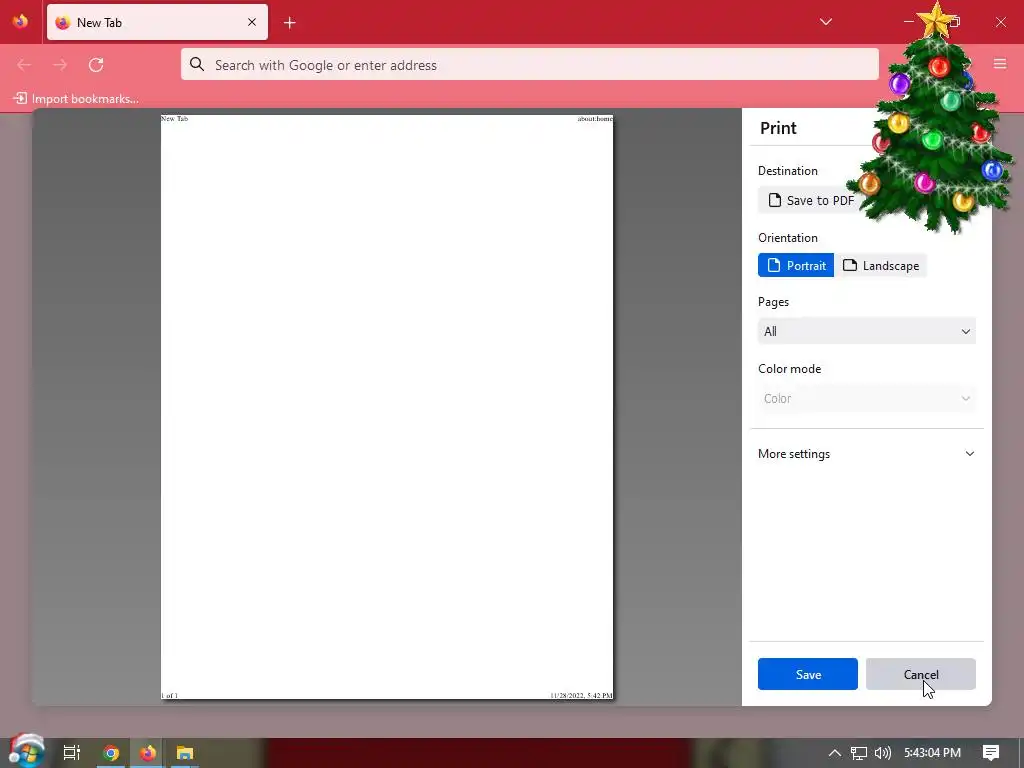Image resolution: width=1024 pixels, height=768 pixels.
Task: Close the Firefox window
Action: [x=1000, y=22]
